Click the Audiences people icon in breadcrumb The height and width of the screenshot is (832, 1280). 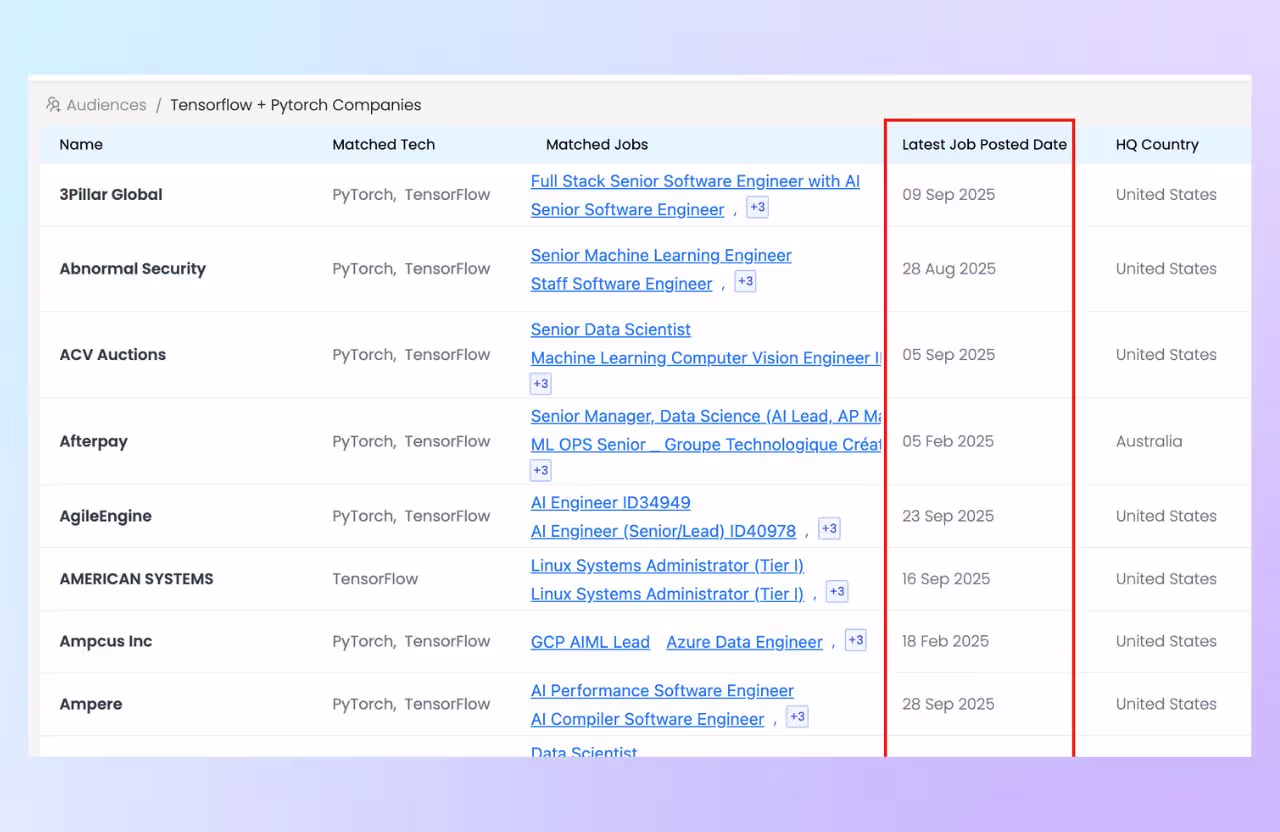click(x=53, y=105)
